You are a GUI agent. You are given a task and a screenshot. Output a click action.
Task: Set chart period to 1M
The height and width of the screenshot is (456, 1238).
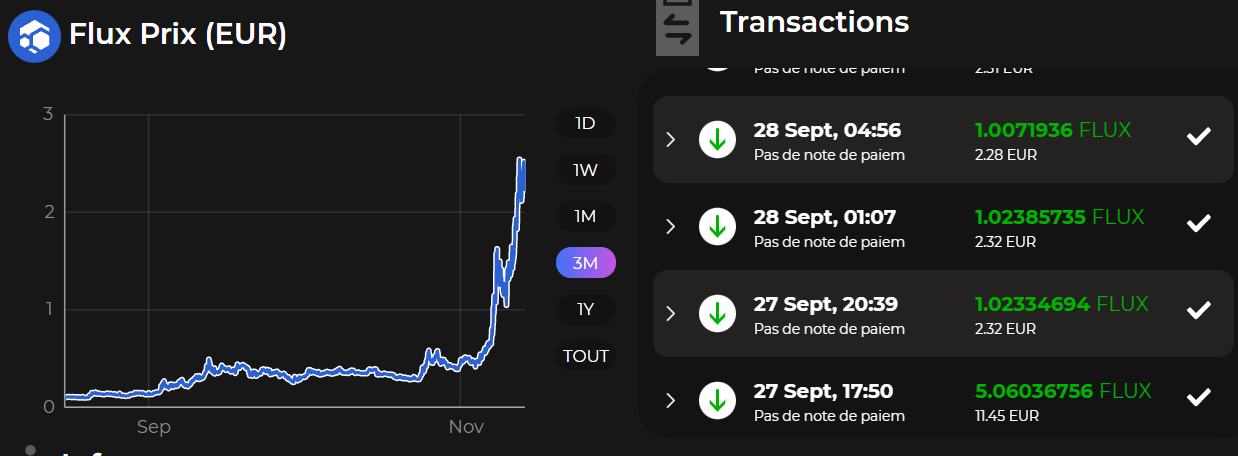point(585,216)
